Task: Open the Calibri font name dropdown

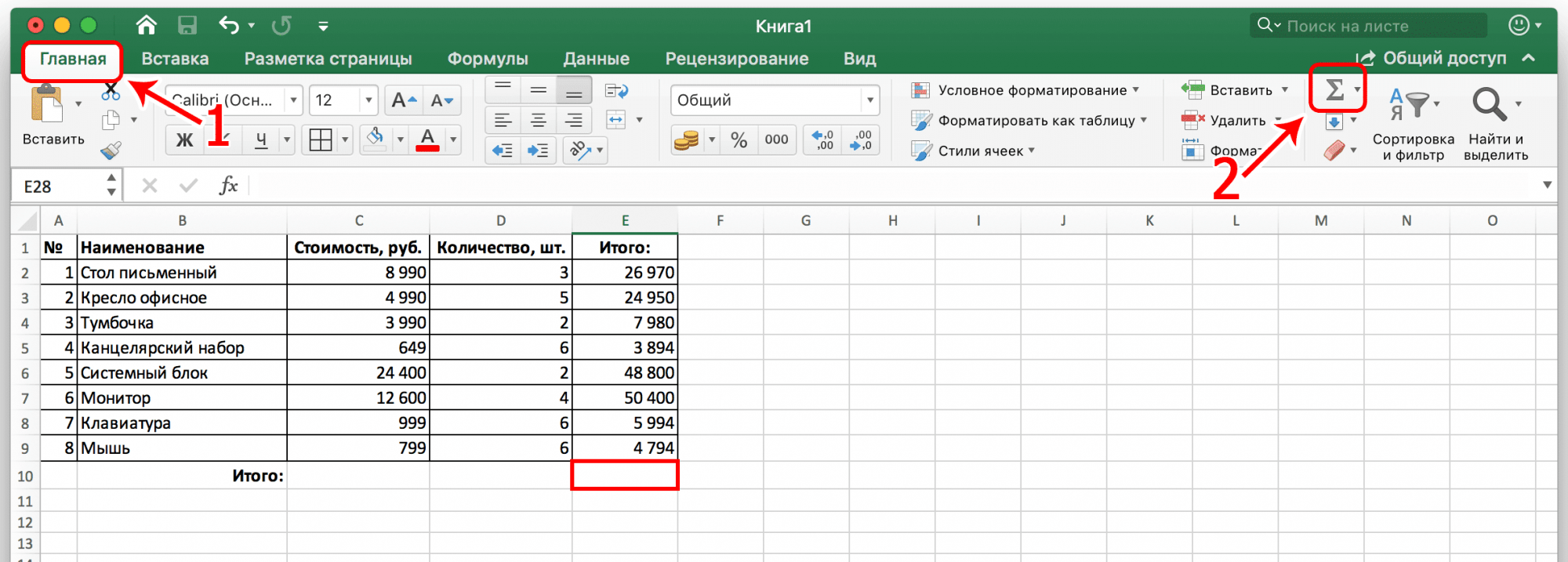Action: coord(293,100)
